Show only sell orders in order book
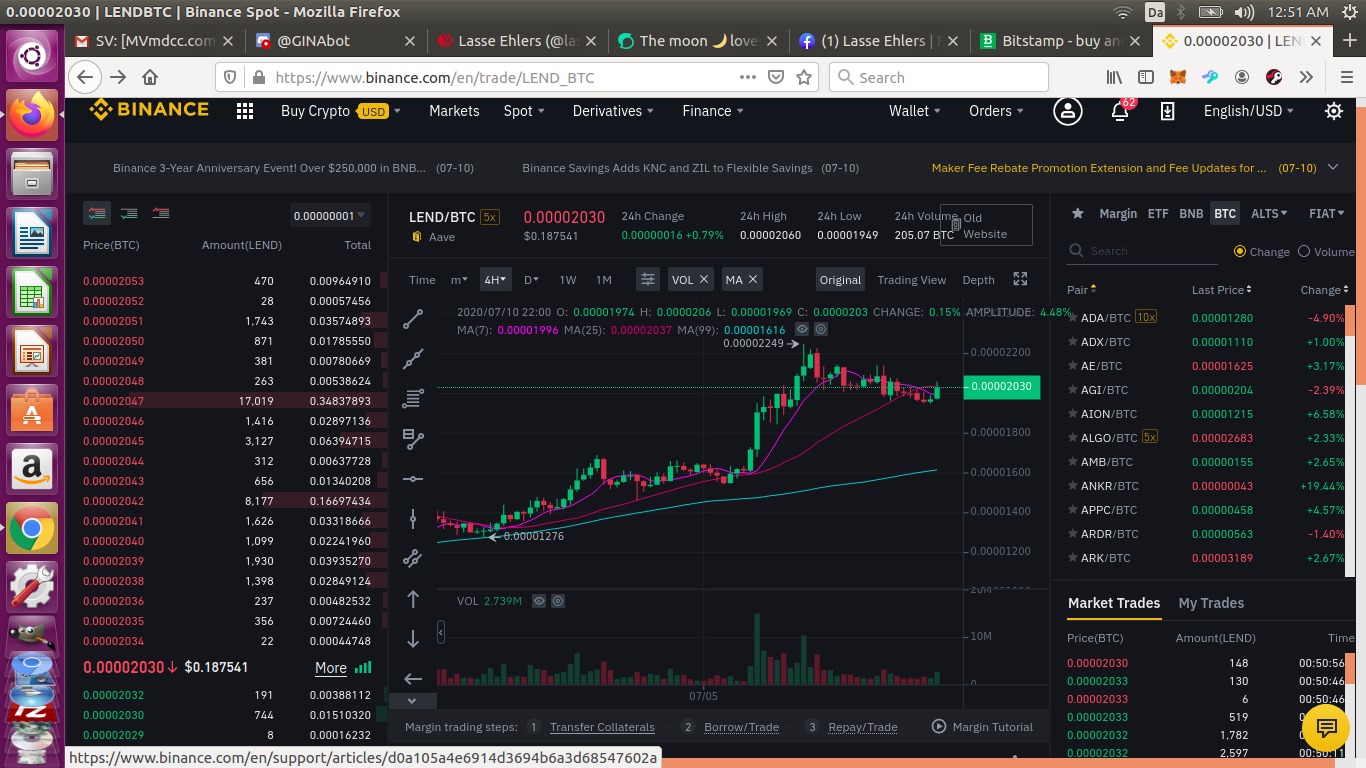 [x=161, y=213]
